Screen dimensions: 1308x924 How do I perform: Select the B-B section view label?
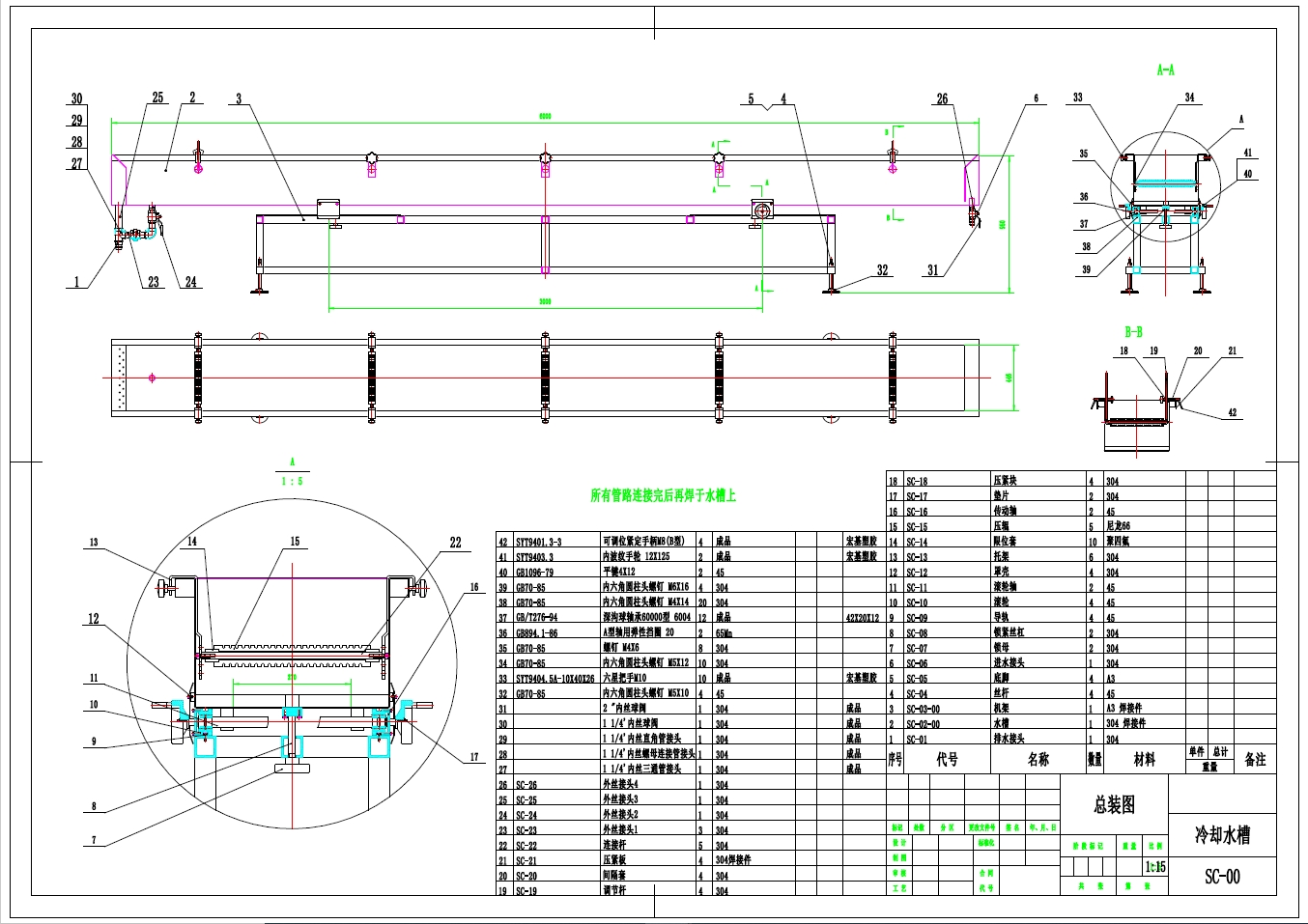1133,331
